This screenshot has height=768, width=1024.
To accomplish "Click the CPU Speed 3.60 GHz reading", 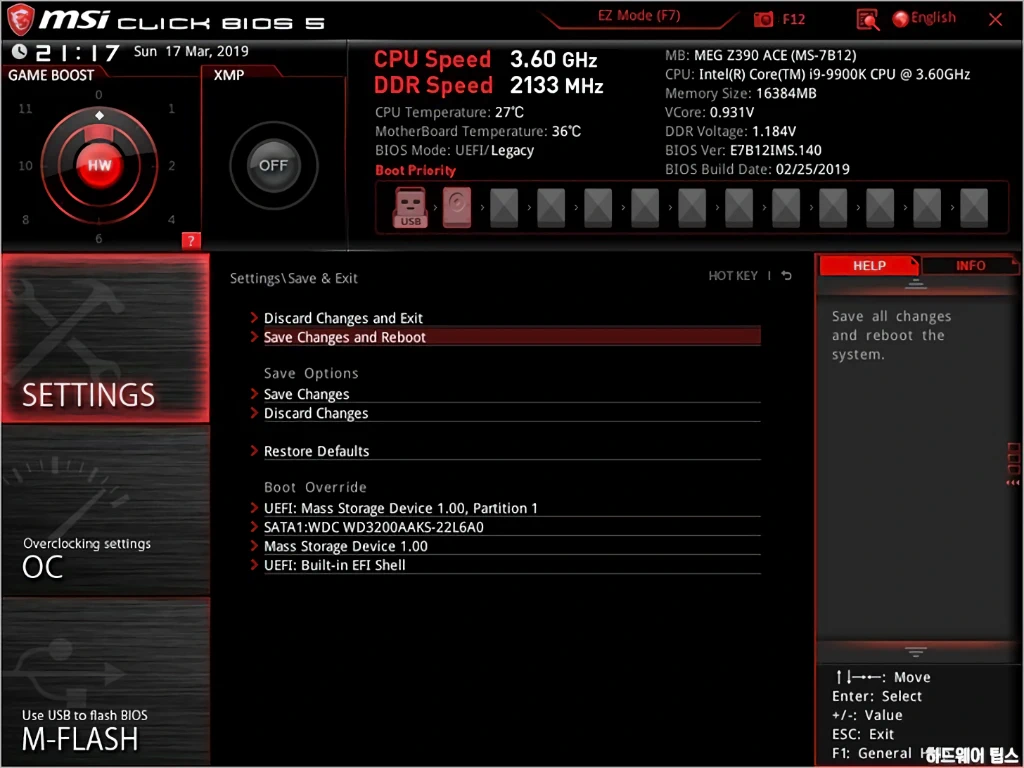I will (485, 59).
